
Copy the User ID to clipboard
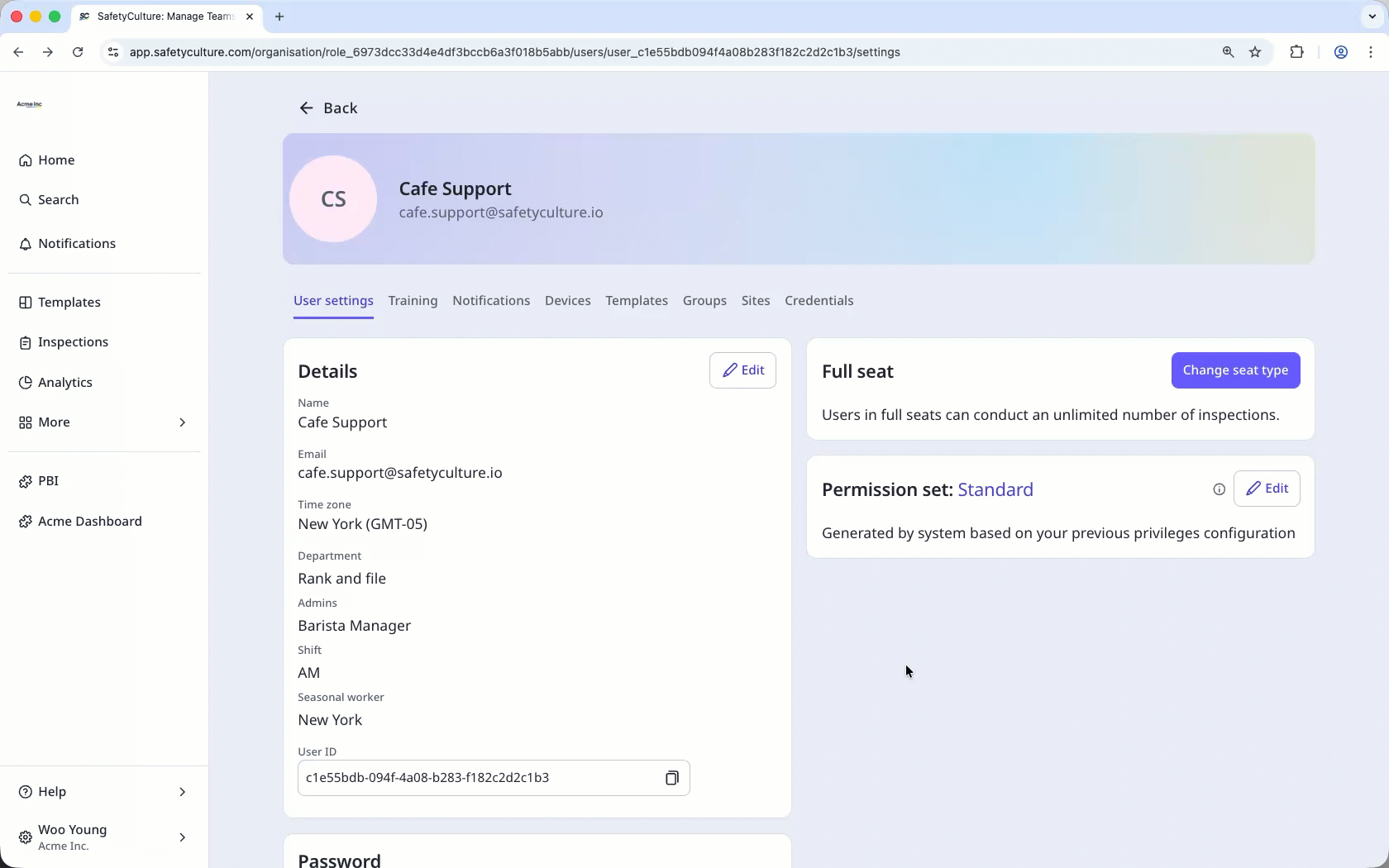(x=672, y=778)
